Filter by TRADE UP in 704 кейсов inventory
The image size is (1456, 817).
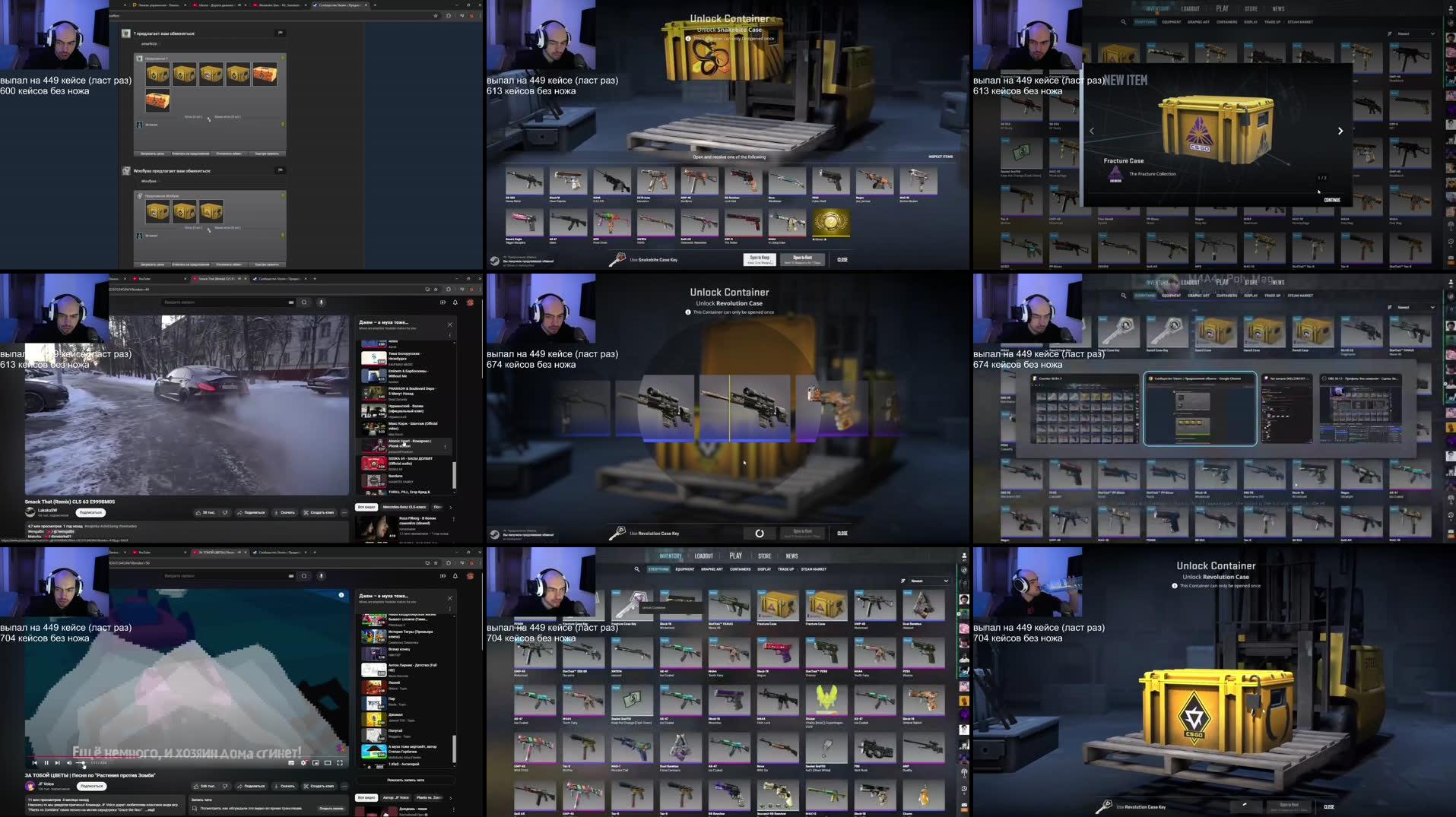tap(785, 569)
